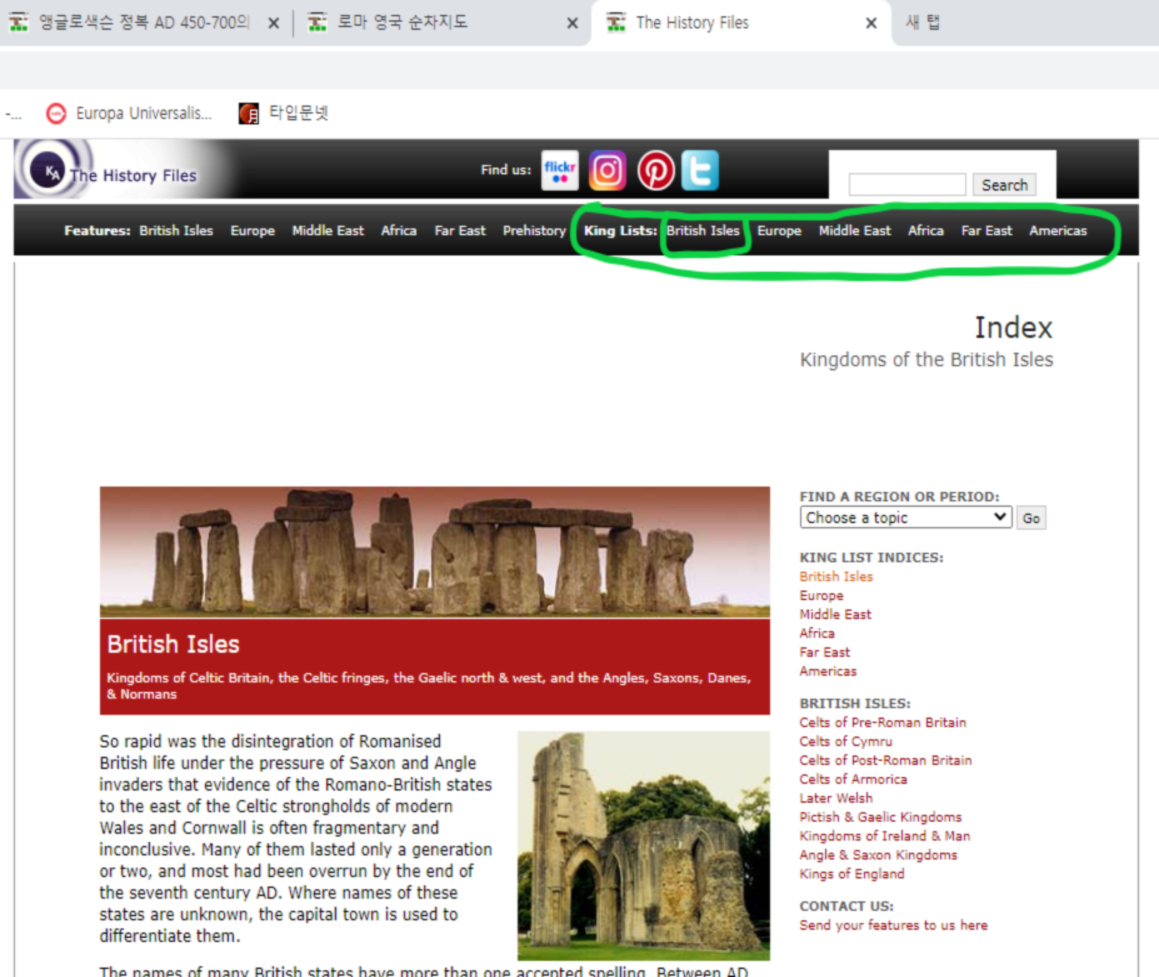1159x977 pixels.
Task: Click The History Files logo
Action: (x=108, y=172)
